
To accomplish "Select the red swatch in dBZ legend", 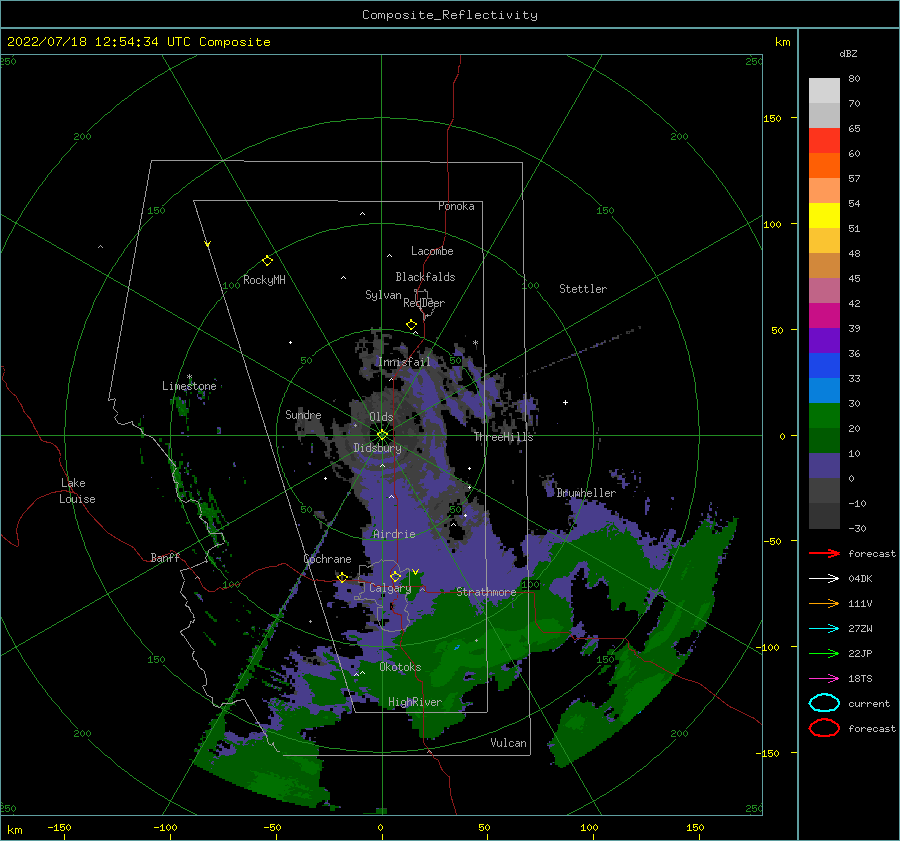I will click(x=824, y=141).
